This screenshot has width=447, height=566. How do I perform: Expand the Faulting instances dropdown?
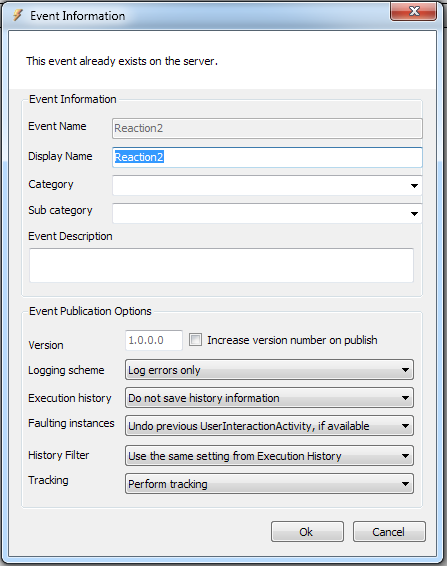[x=269, y=426]
